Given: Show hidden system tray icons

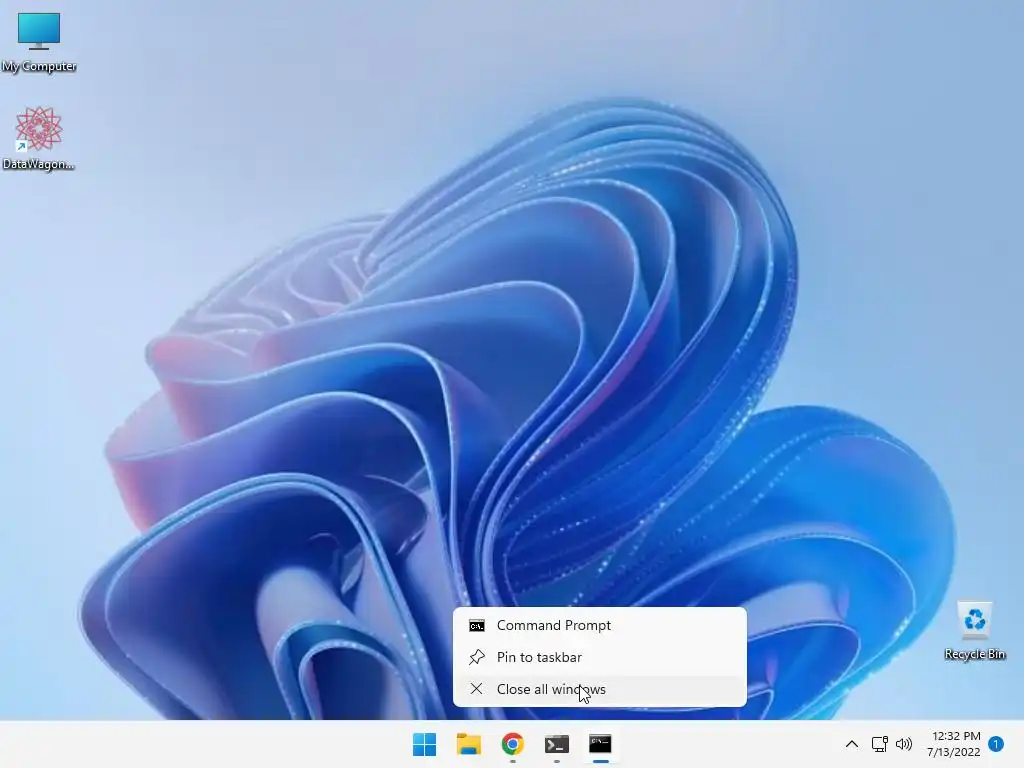Looking at the screenshot, I should (x=852, y=744).
